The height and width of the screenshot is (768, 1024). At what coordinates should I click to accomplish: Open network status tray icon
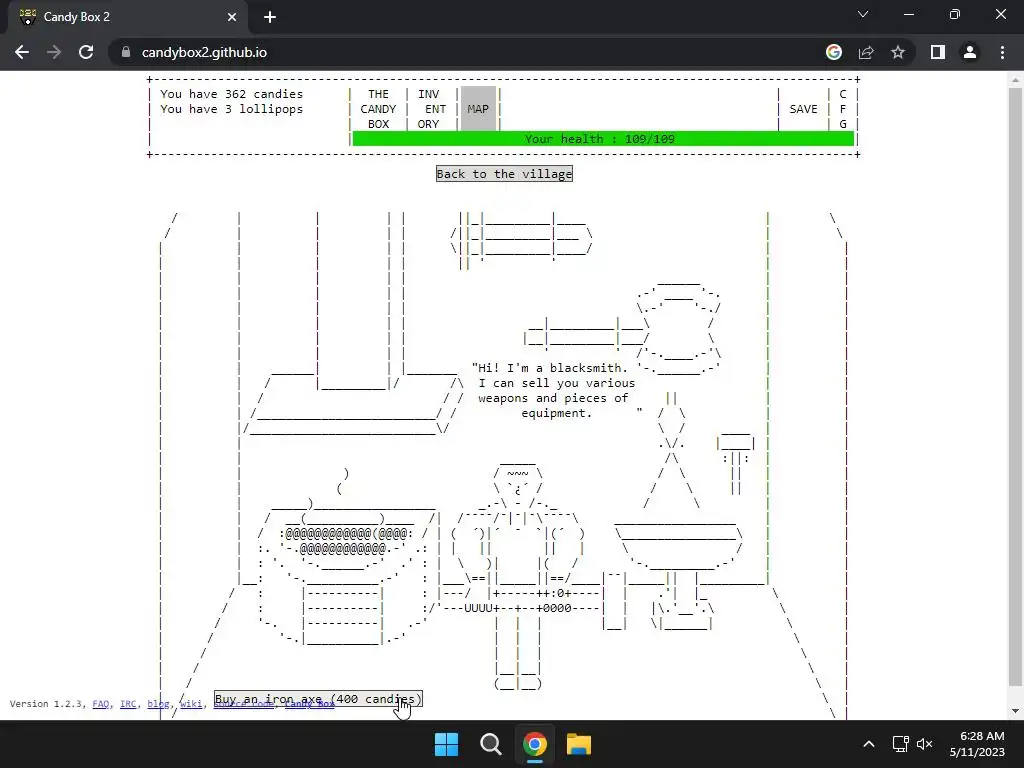tap(901, 744)
